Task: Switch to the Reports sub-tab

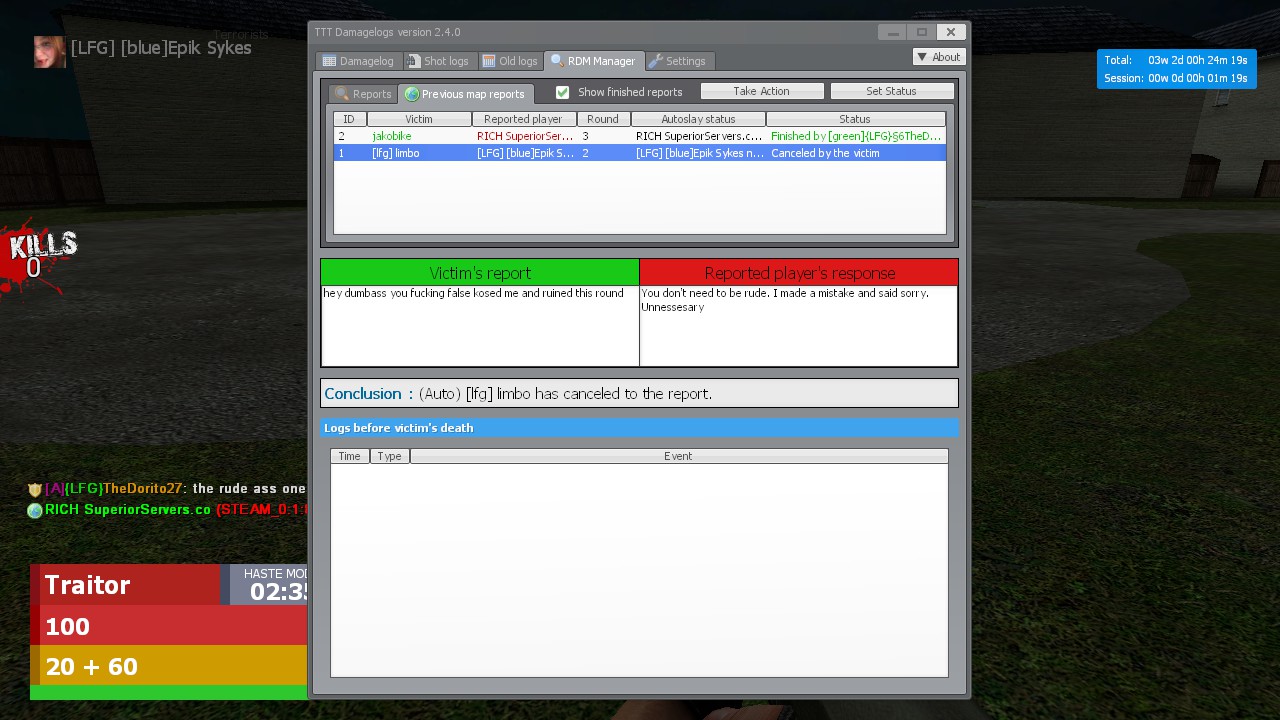Action: [364, 94]
